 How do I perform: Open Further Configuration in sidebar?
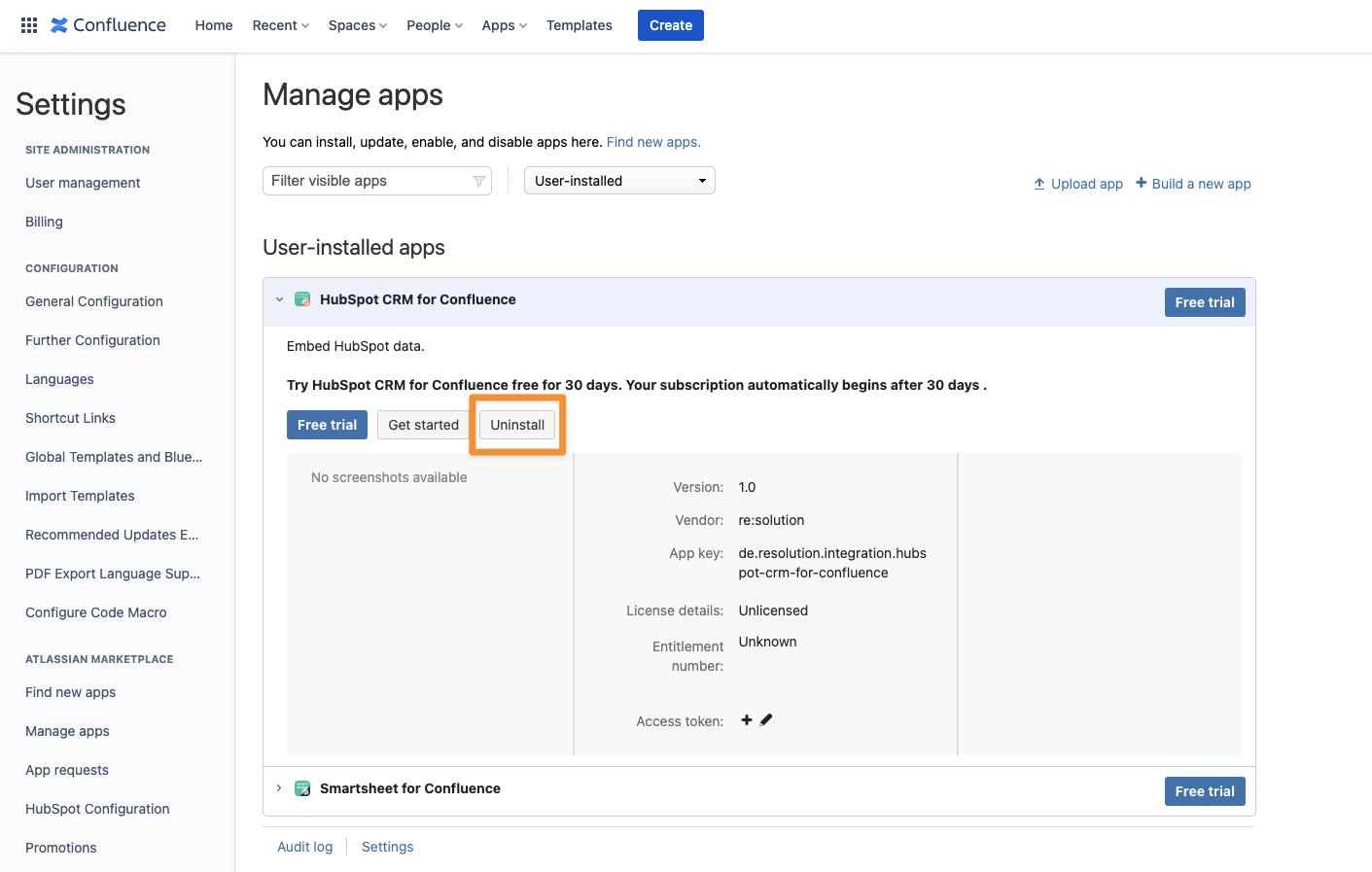click(x=92, y=340)
